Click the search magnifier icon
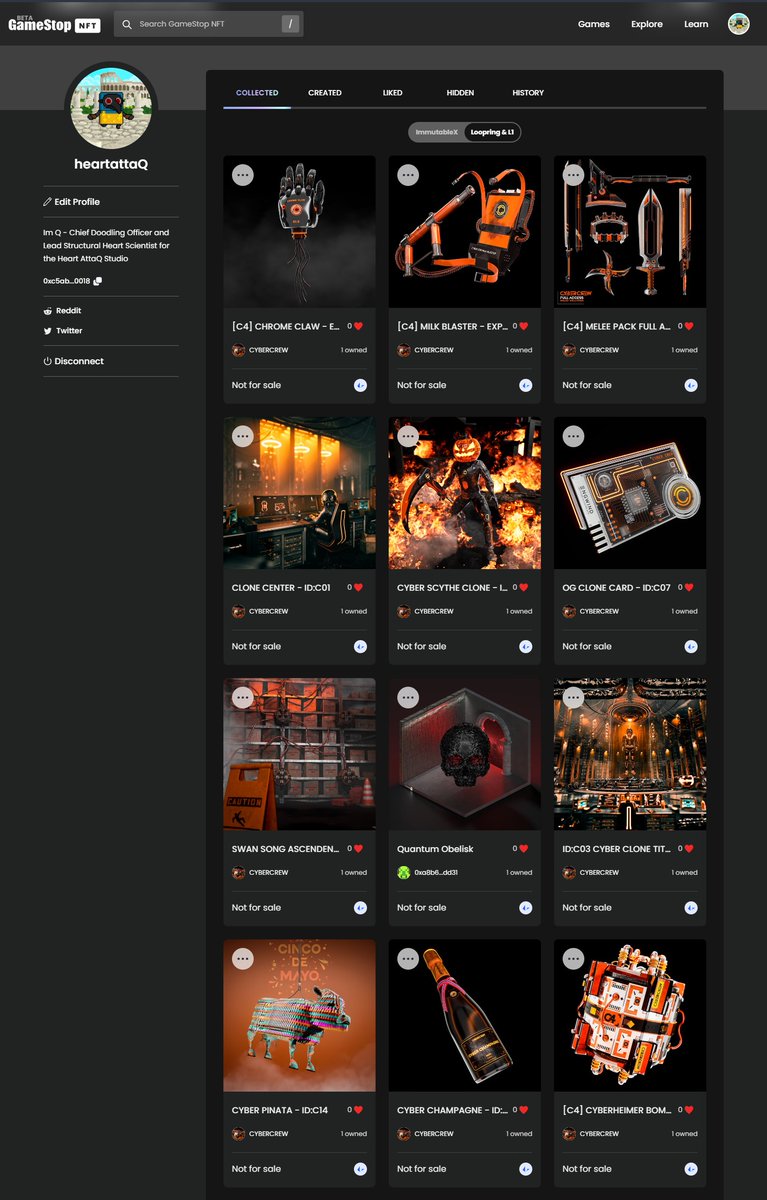Image resolution: width=767 pixels, height=1200 pixels. point(127,24)
